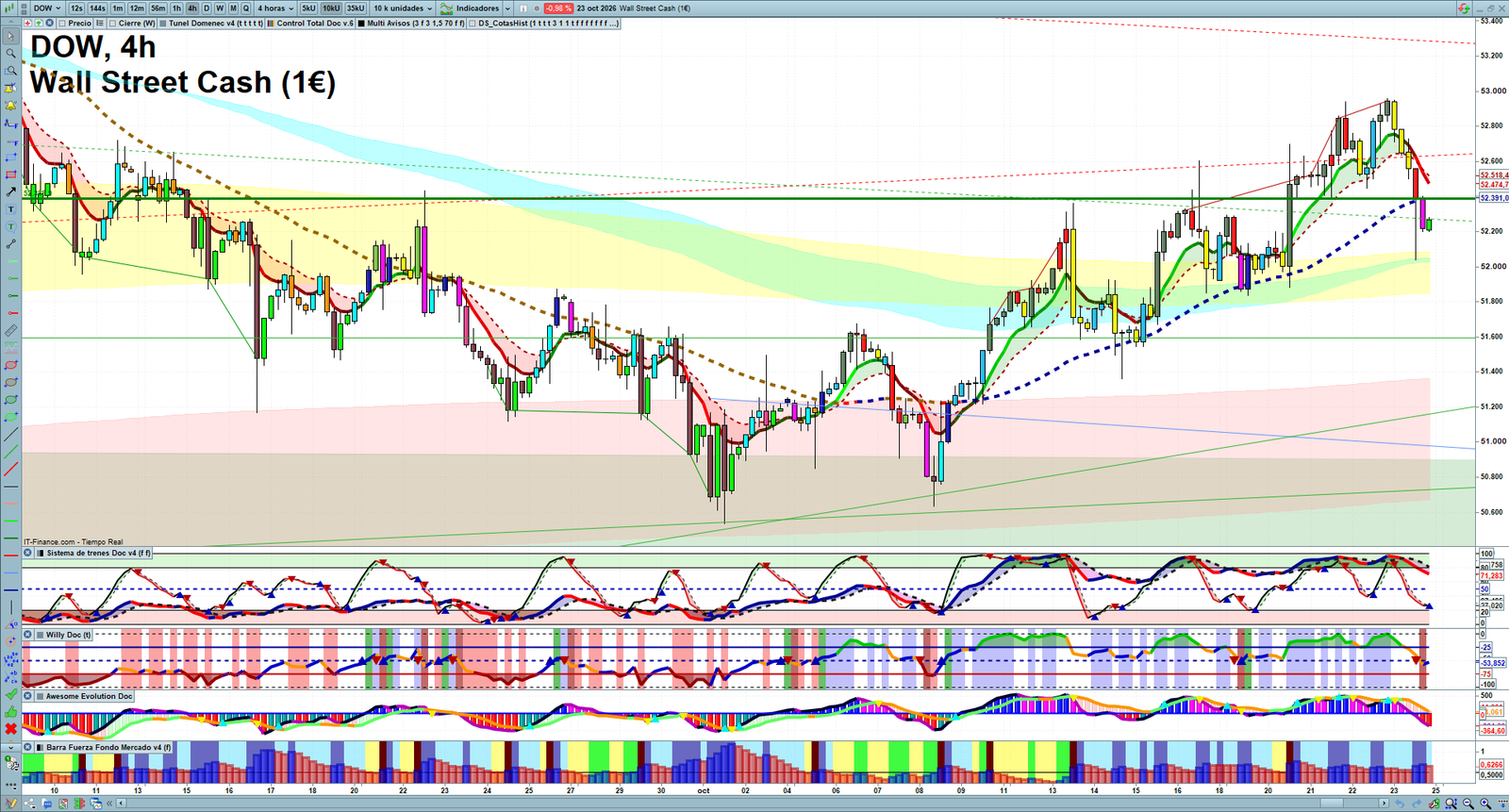Click the 144s timeframe button
The width and height of the screenshot is (1509, 812).
pos(97,8)
